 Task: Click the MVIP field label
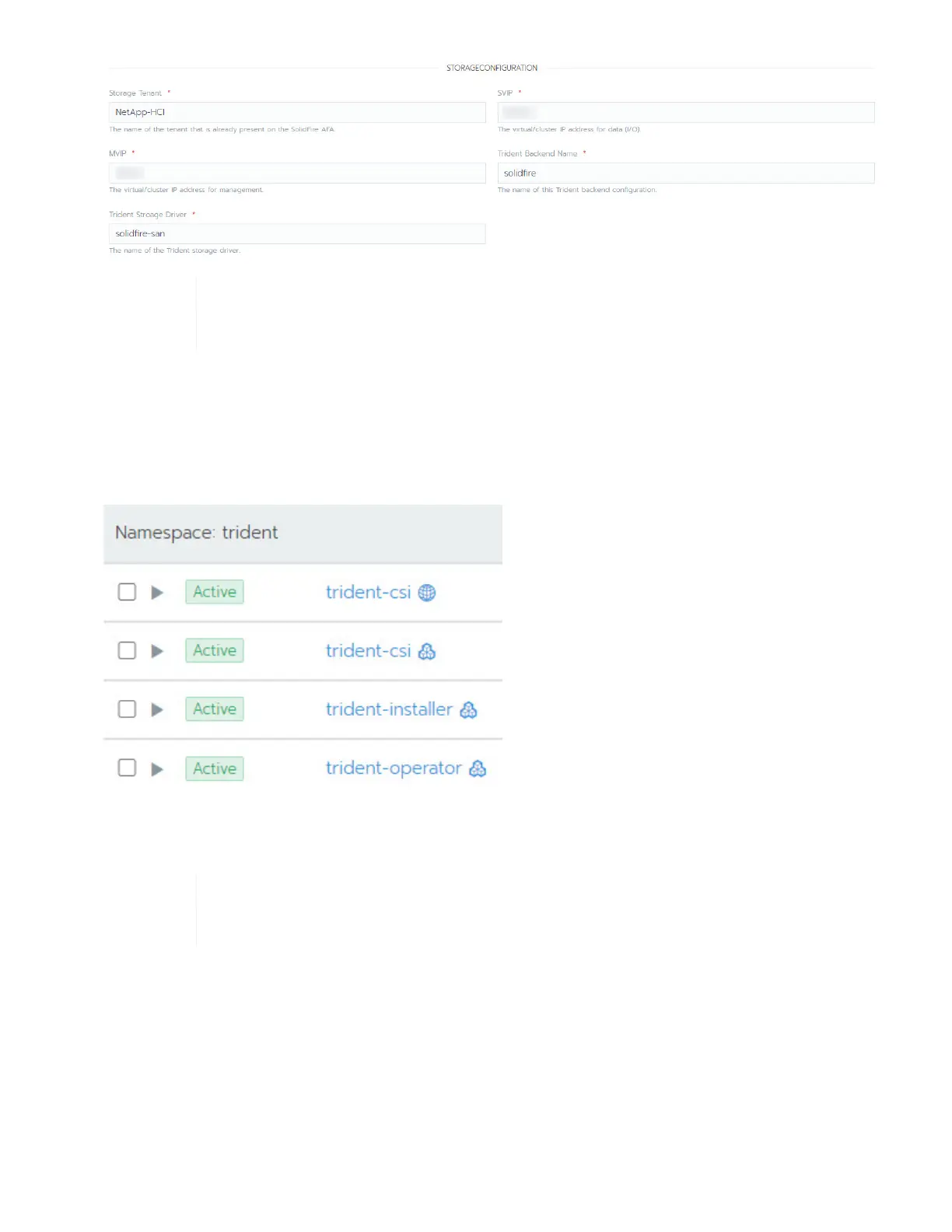click(117, 153)
